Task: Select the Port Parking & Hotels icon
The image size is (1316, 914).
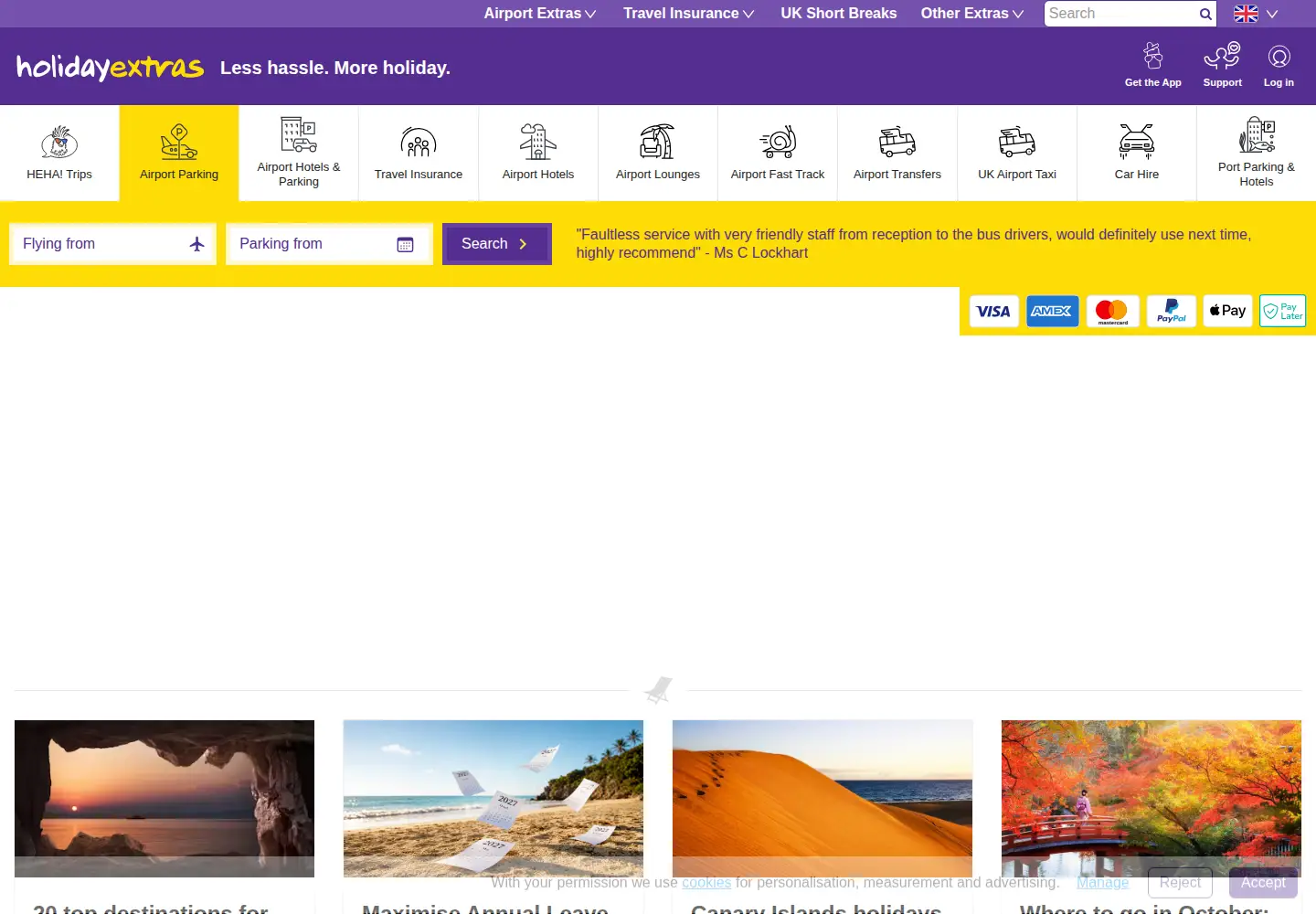Action: [1257, 134]
